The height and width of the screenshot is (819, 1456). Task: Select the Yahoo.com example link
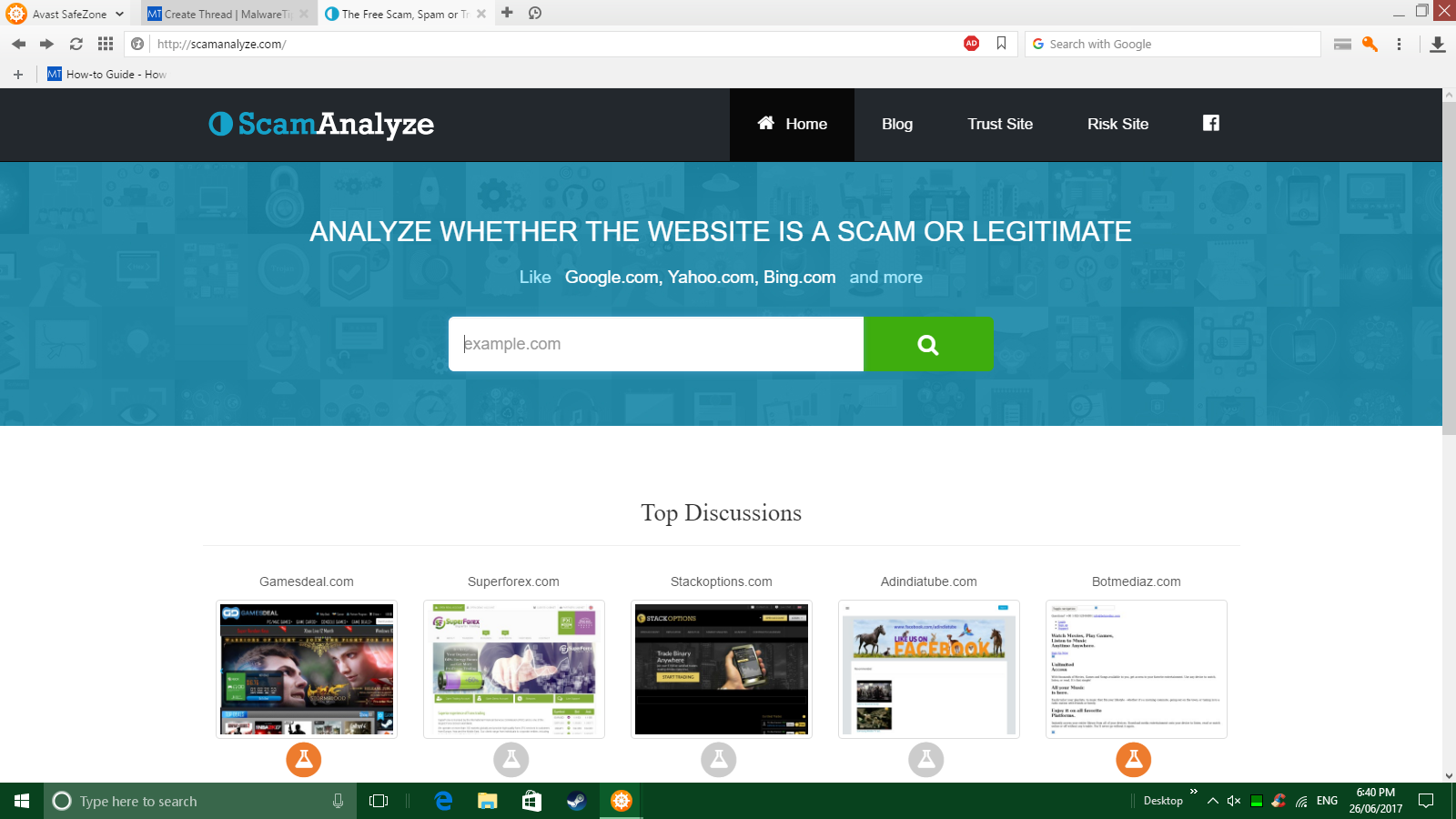click(x=712, y=278)
